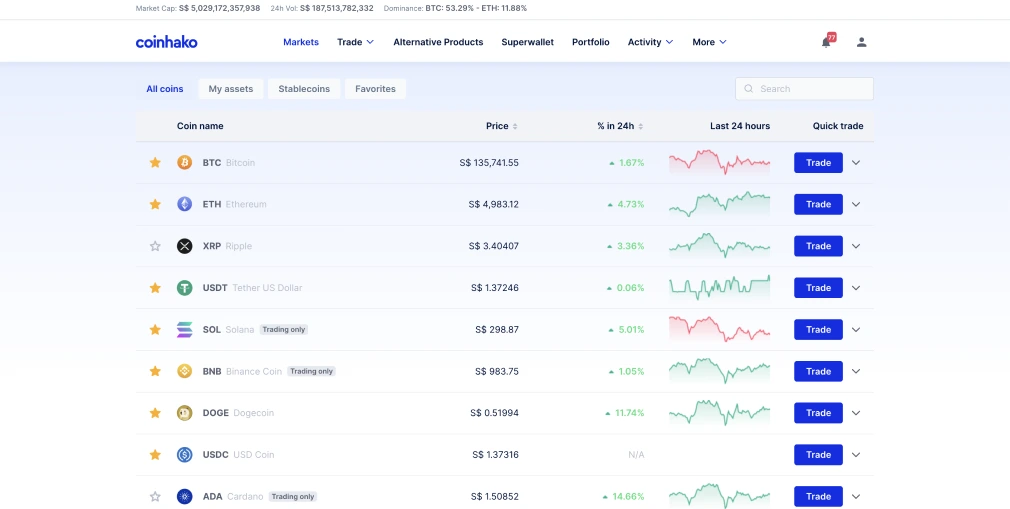Open the Trade dropdown menu
This screenshot has height=509, width=1010.
(356, 42)
